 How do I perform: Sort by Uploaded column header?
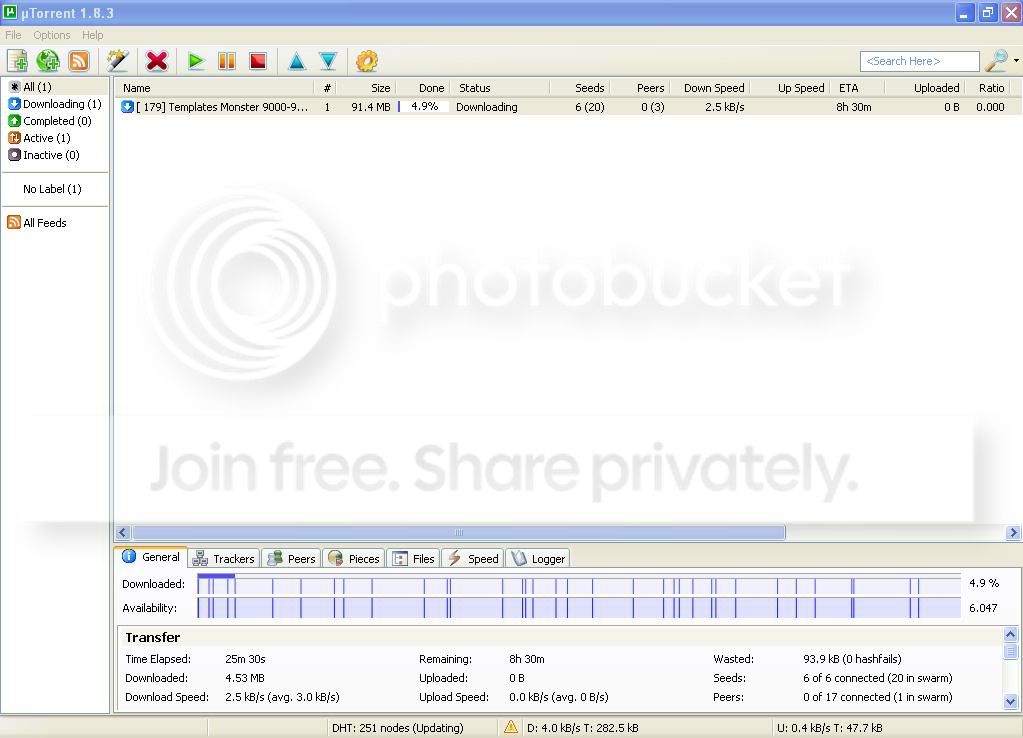tap(924, 87)
